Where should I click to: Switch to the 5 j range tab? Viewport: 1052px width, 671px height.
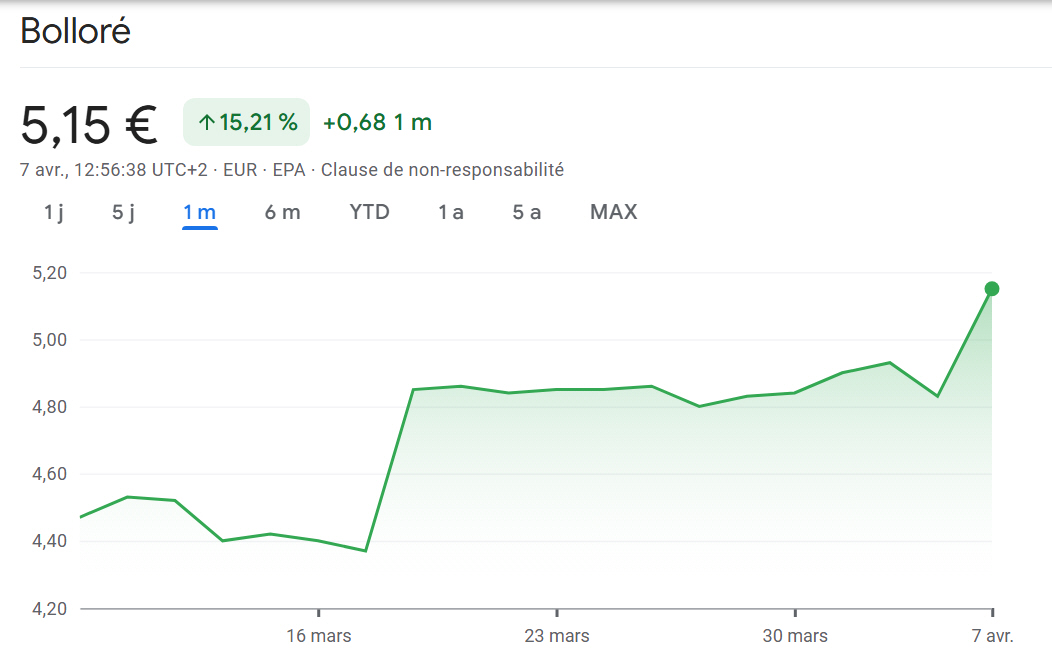123,212
